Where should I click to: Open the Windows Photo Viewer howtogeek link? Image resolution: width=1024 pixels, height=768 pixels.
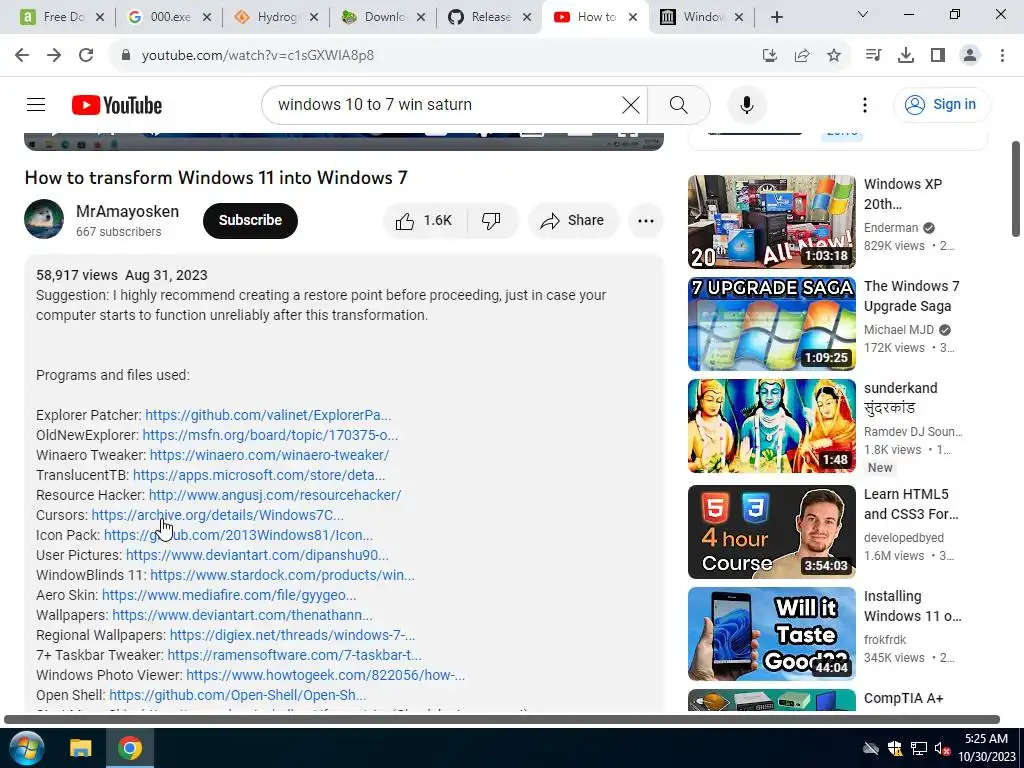(x=325, y=675)
